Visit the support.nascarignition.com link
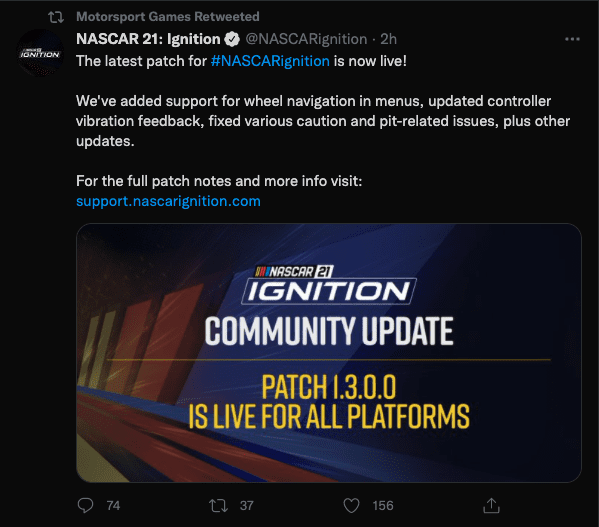Viewport: 599px width, 527px height. point(168,201)
